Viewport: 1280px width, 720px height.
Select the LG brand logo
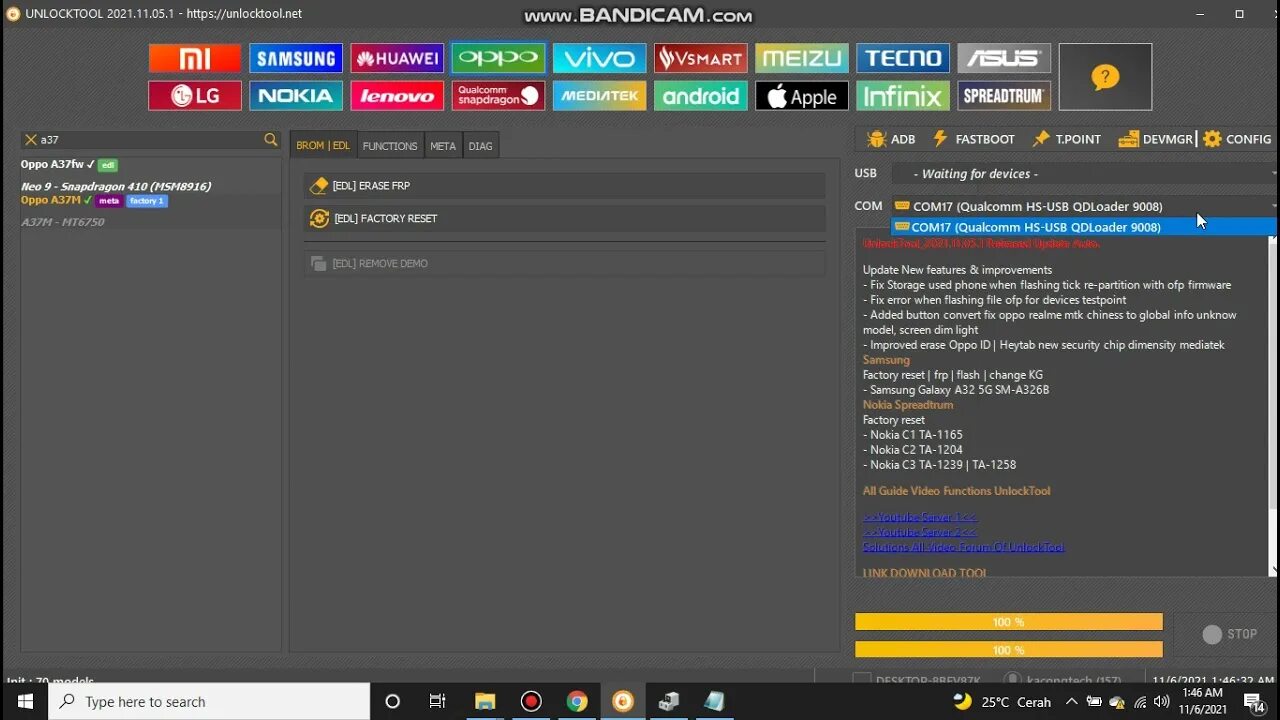195,96
